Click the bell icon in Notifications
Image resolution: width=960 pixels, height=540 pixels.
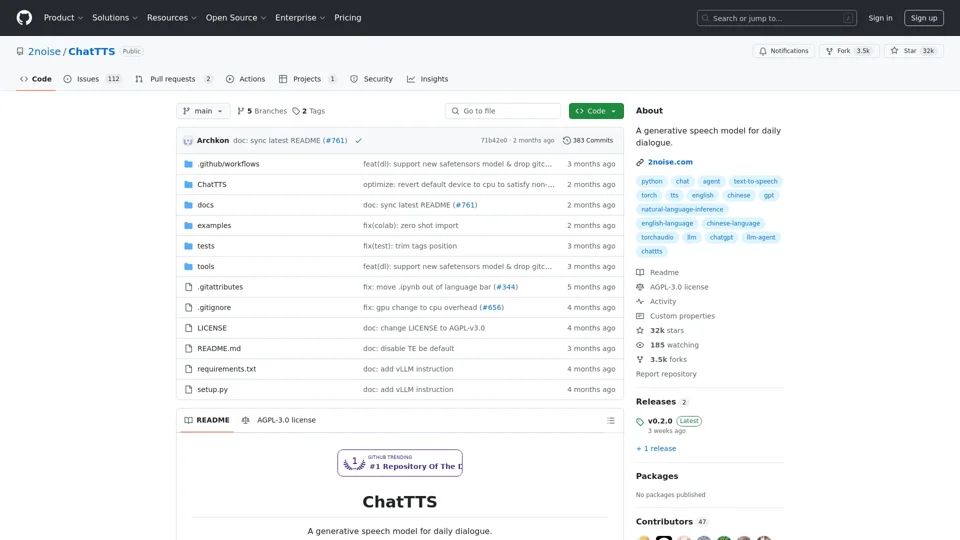click(x=763, y=51)
